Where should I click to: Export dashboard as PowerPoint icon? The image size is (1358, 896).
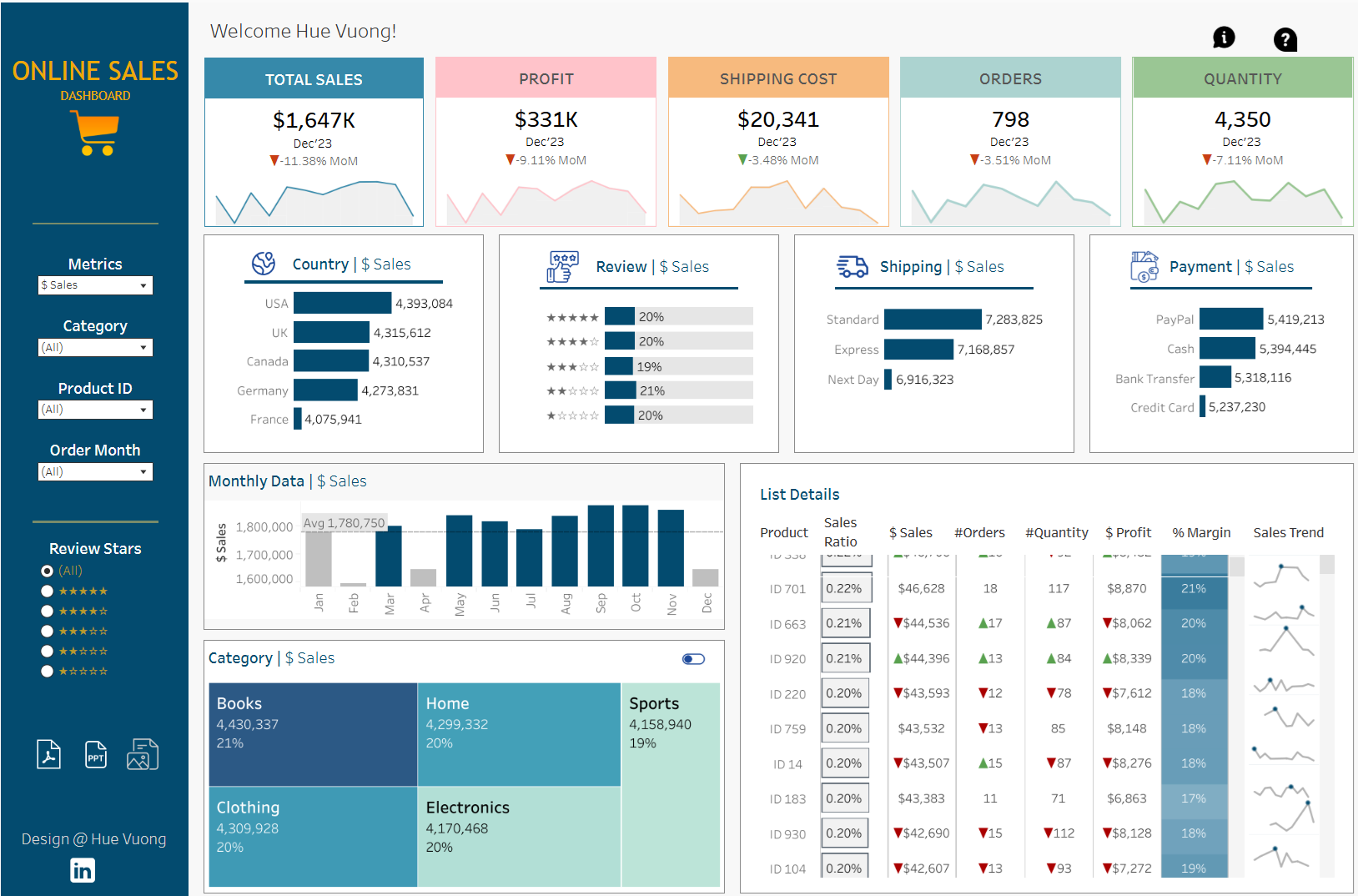click(96, 754)
